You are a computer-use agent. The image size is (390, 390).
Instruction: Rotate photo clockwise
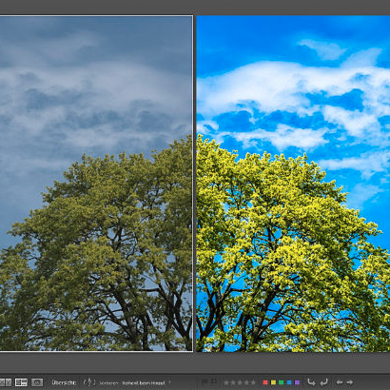click(x=324, y=382)
